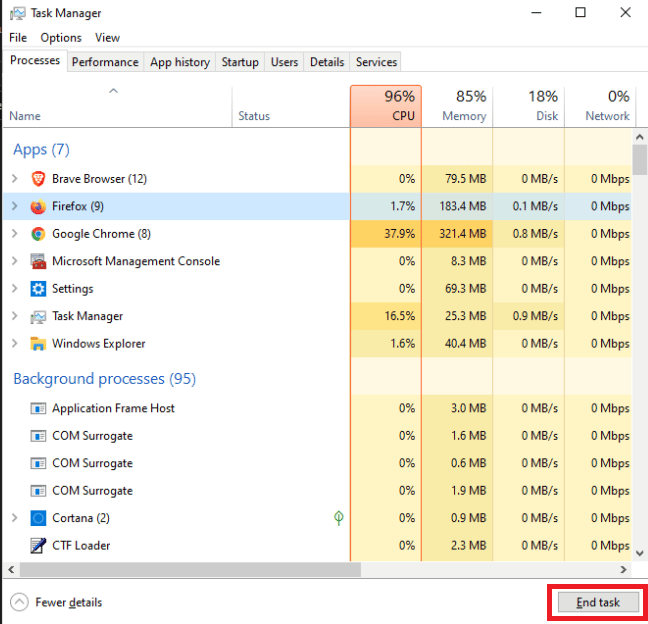Image resolution: width=648 pixels, height=624 pixels.
Task: Click the horizontal scrollbar right arrow
Action: coord(623,570)
